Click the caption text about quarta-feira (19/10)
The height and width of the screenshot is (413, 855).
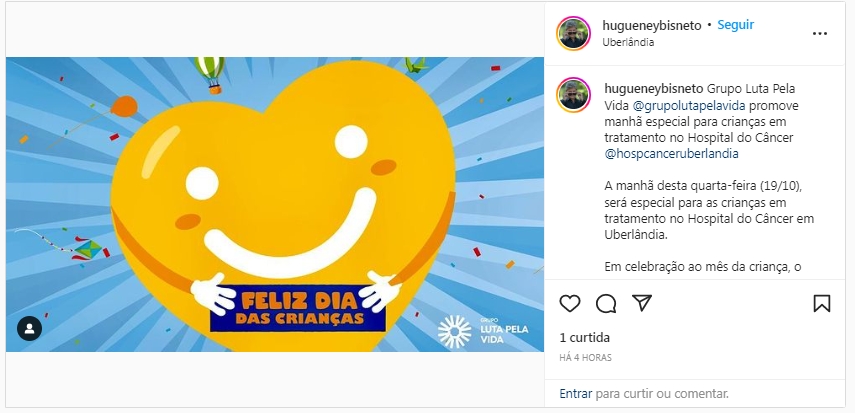click(x=709, y=211)
